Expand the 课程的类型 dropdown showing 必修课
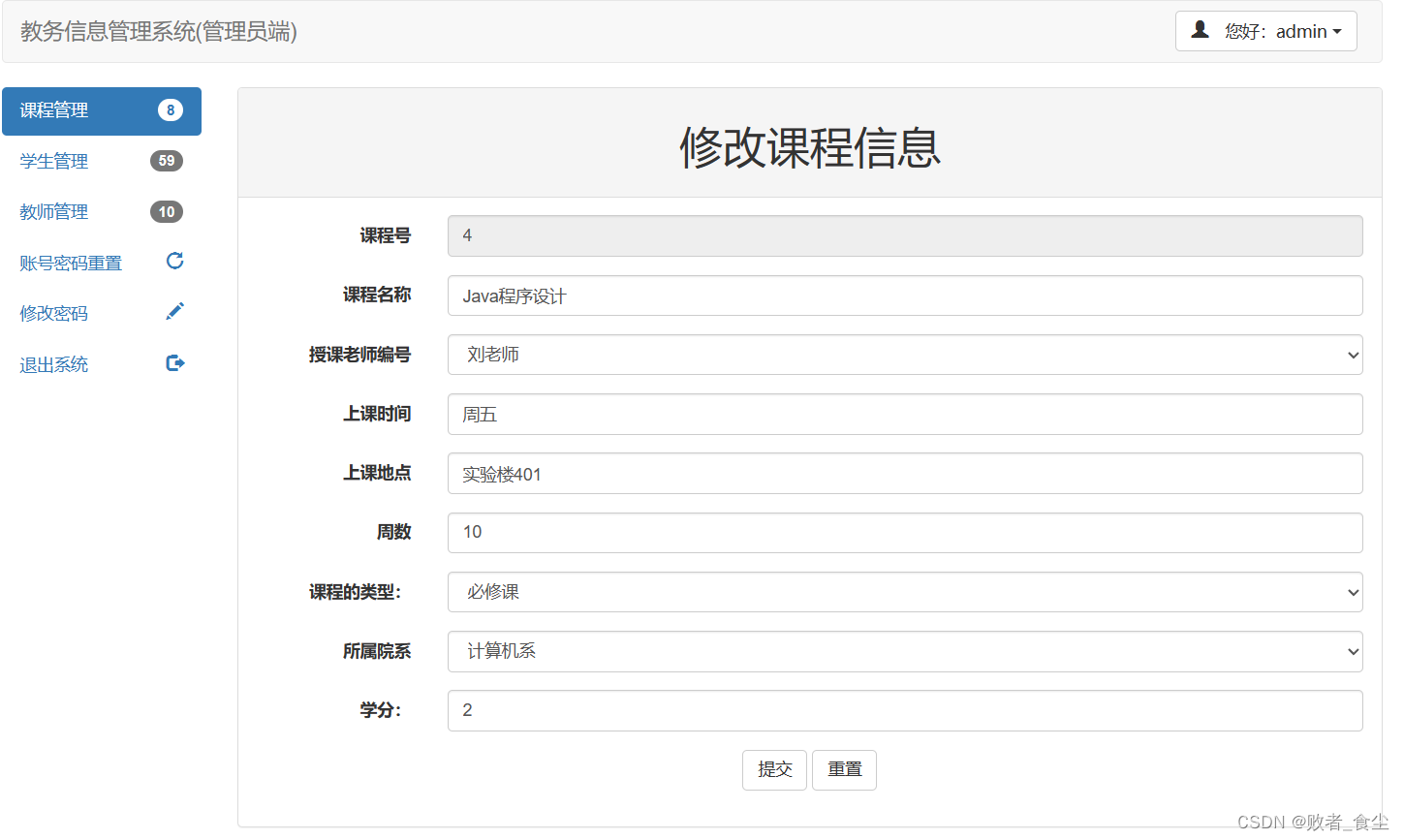The width and height of the screenshot is (1404, 840). tap(905, 592)
